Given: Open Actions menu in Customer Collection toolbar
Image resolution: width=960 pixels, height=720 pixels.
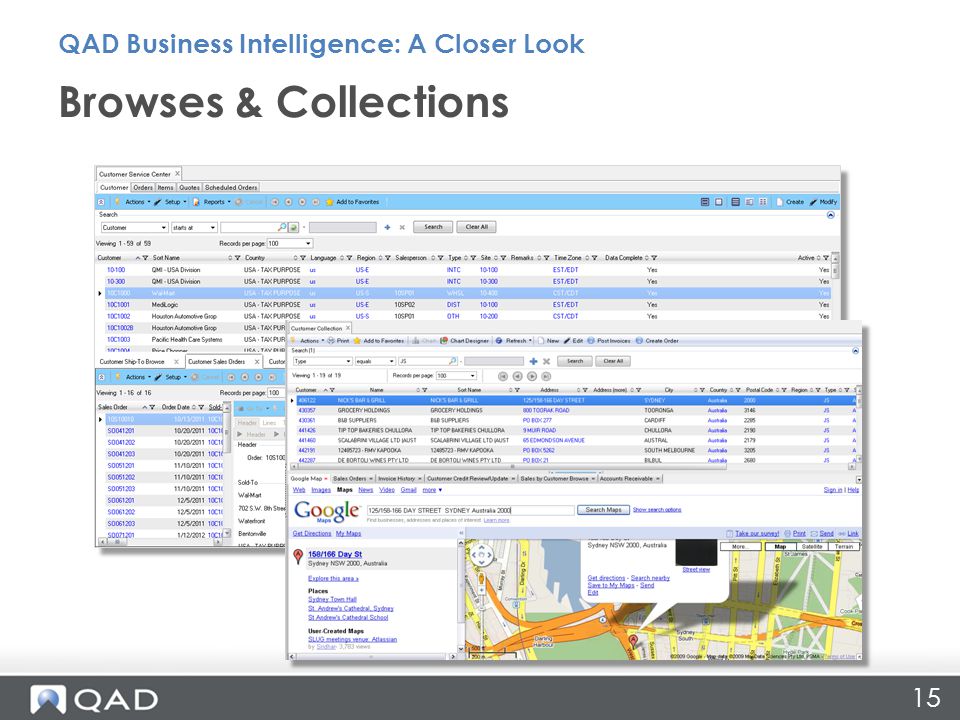Looking at the screenshot, I should click(x=312, y=341).
